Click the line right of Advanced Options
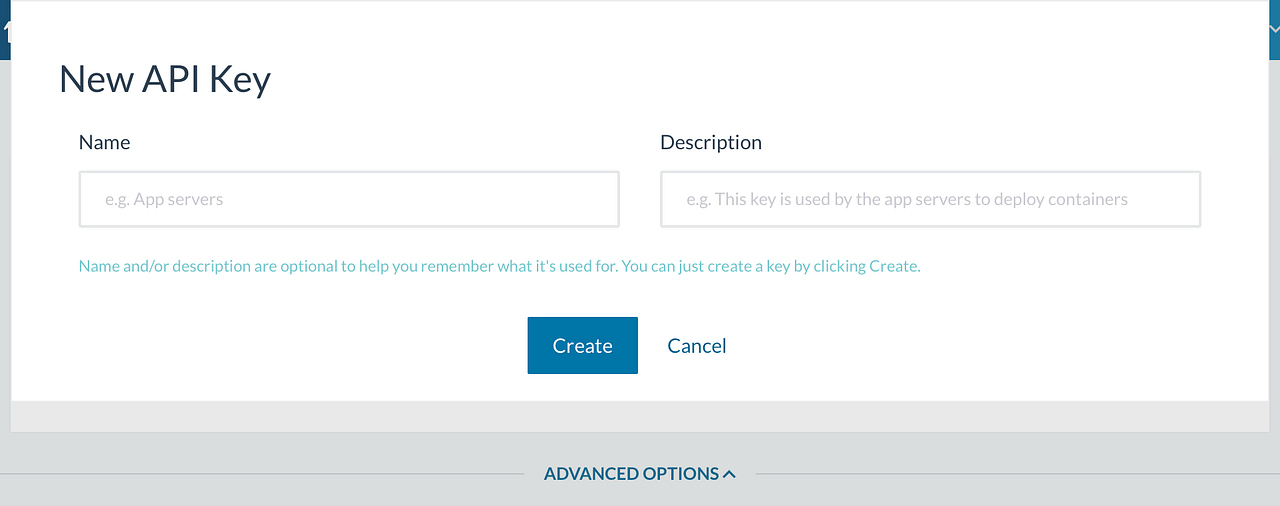The image size is (1280, 506). click(x=1018, y=473)
